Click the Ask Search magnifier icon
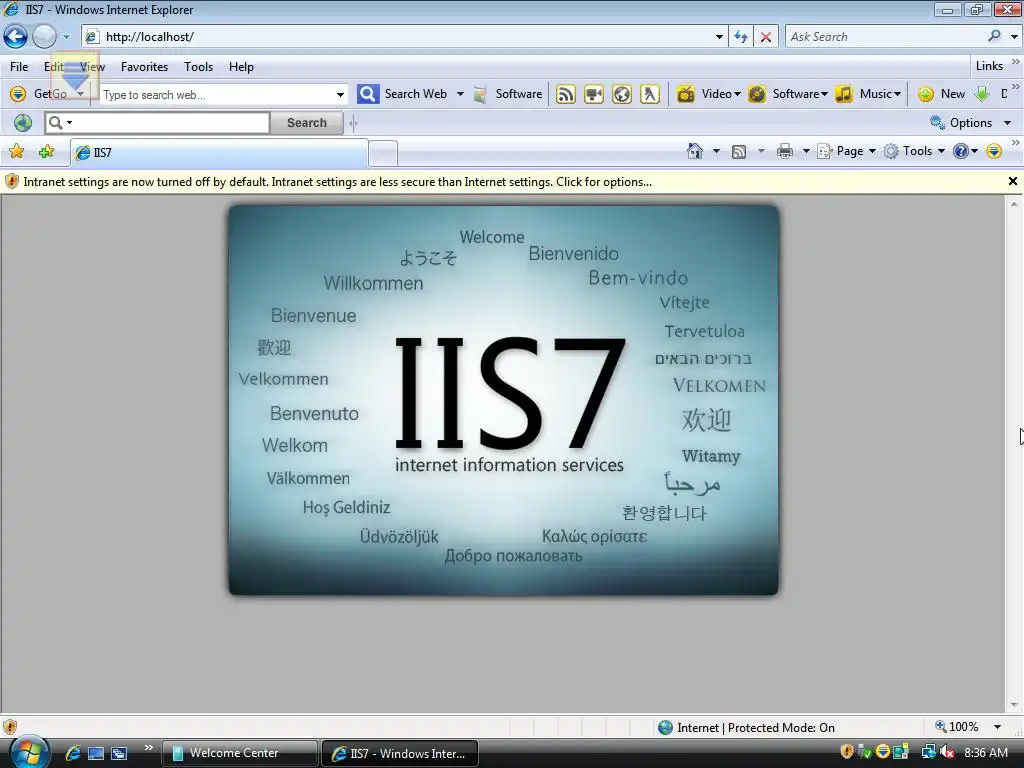Image resolution: width=1024 pixels, height=768 pixels. (x=994, y=37)
